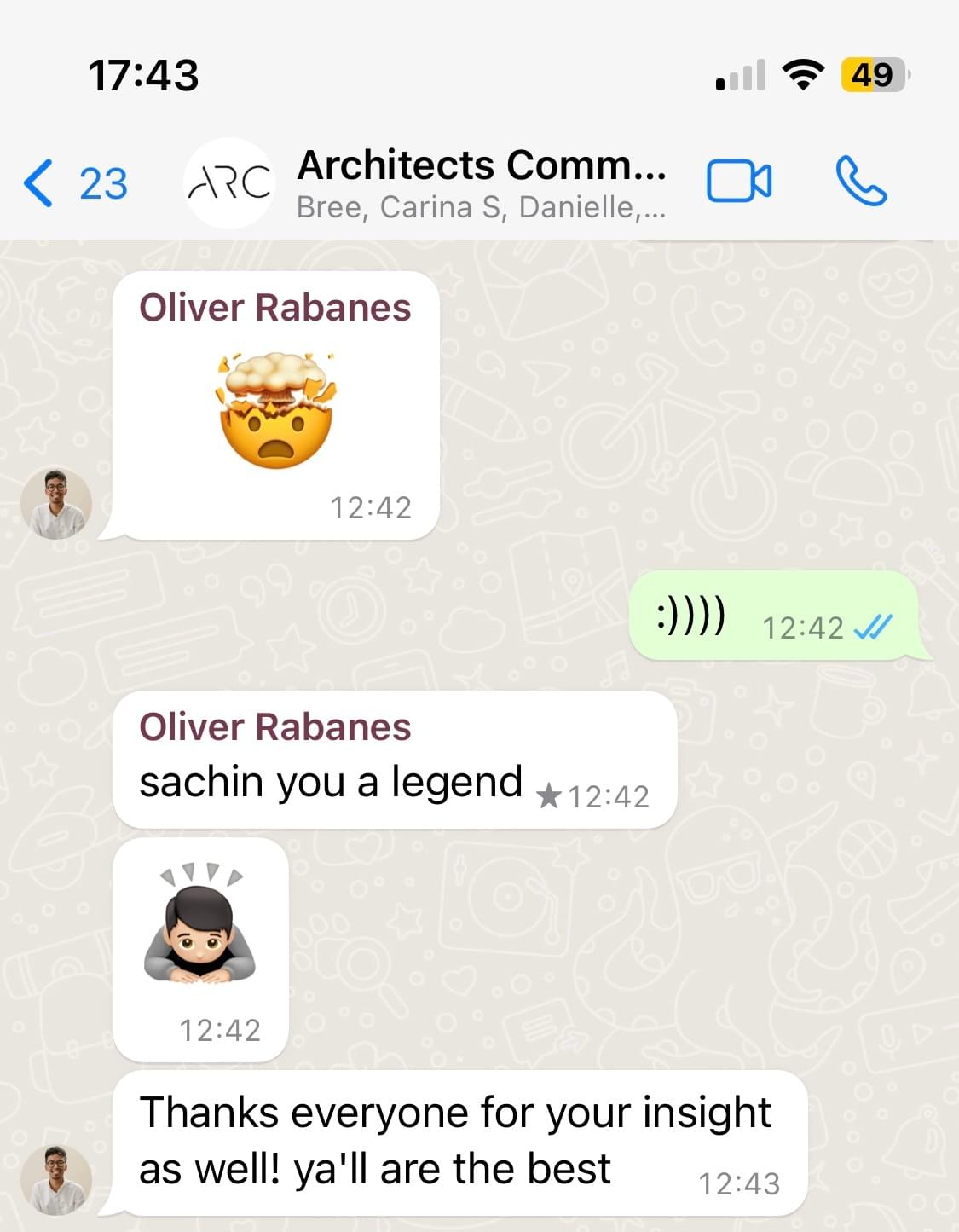Open sender avatar beside exploding head emoji
Viewport: 959px width, 1232px height.
pos(56,503)
